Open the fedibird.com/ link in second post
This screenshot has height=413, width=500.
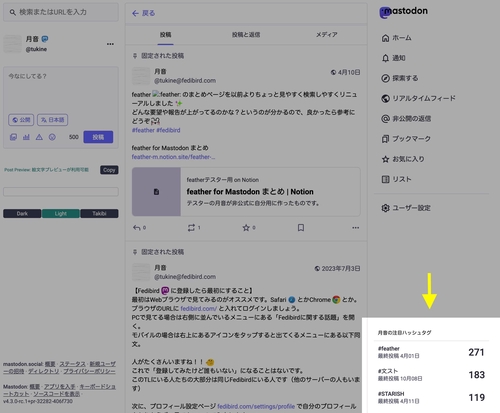pyautogui.click(x=199, y=308)
